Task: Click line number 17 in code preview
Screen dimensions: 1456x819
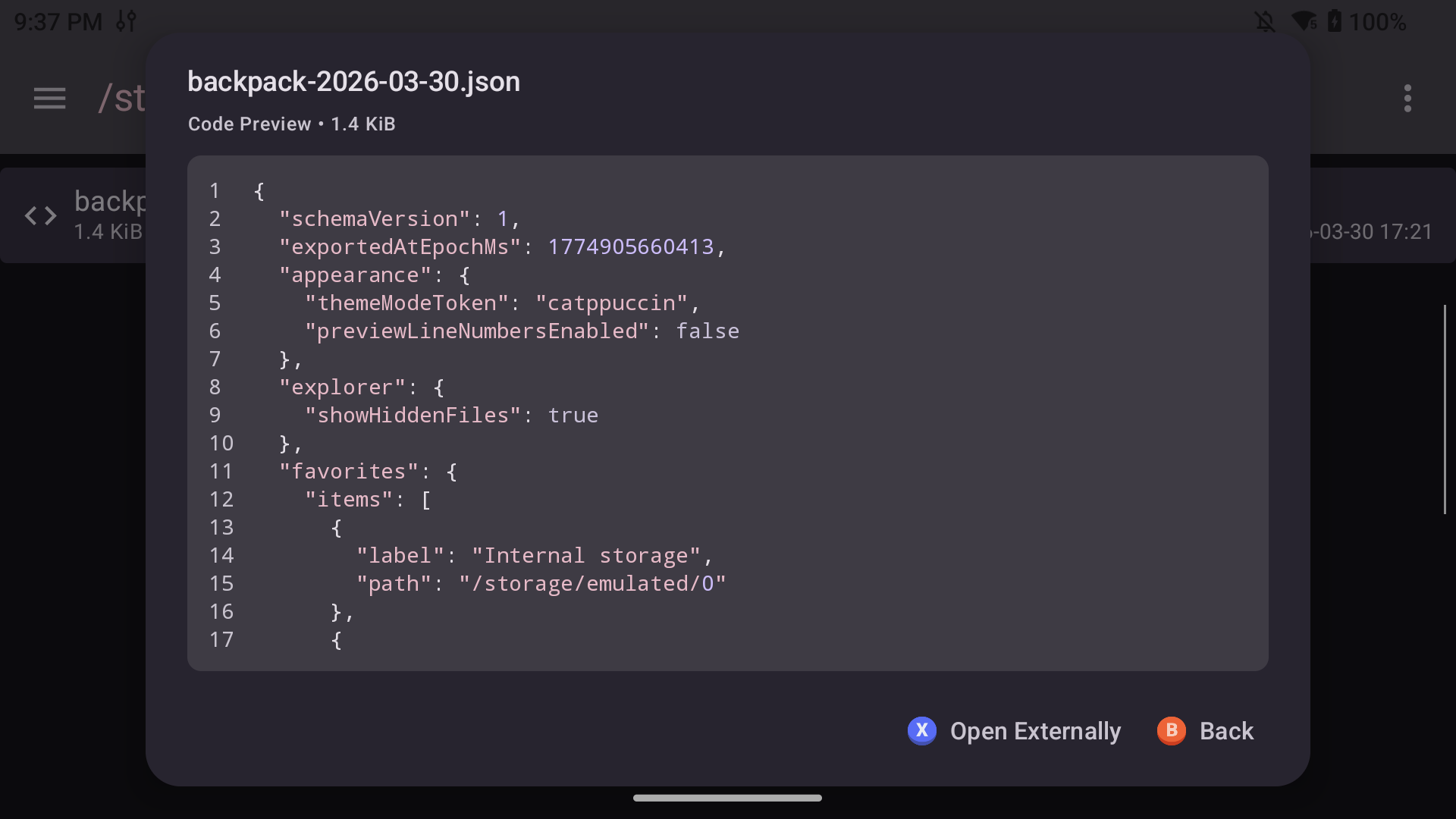Action: coord(221,640)
